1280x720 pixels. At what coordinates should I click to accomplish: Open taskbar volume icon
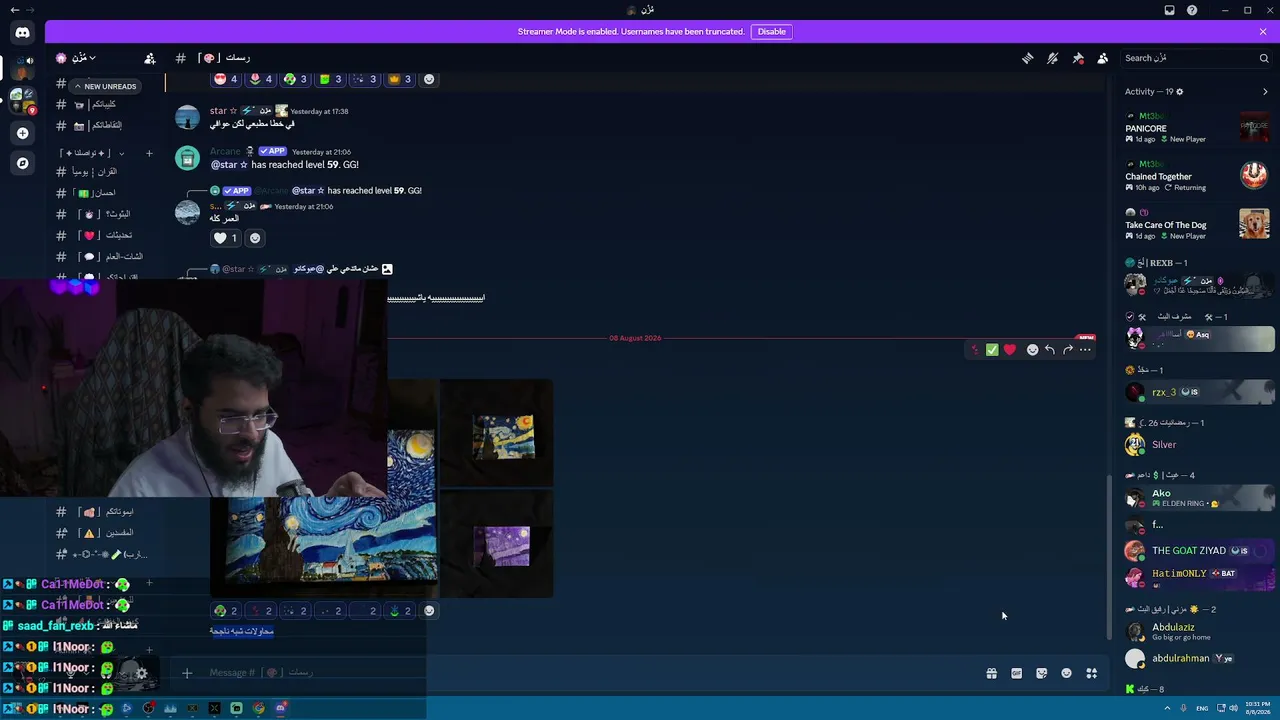[x=1233, y=708]
